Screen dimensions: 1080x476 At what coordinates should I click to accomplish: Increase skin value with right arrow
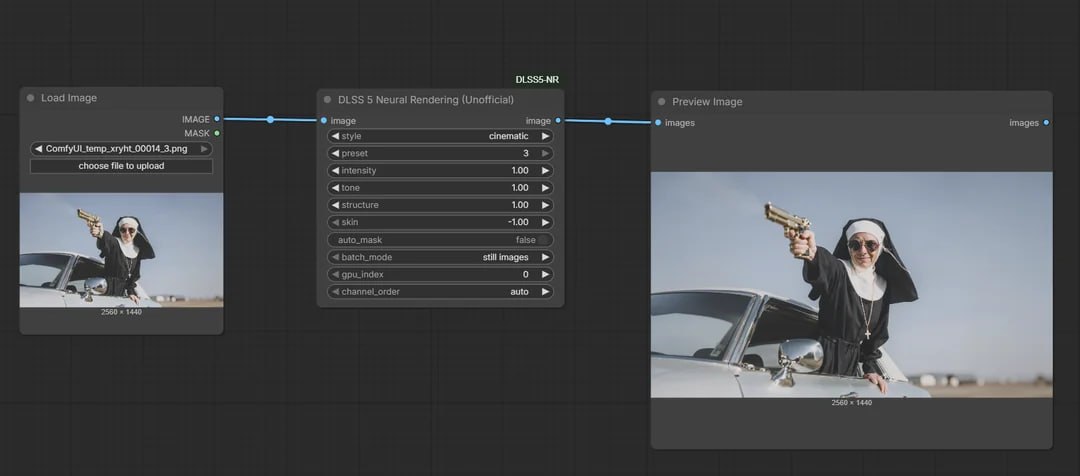point(545,223)
